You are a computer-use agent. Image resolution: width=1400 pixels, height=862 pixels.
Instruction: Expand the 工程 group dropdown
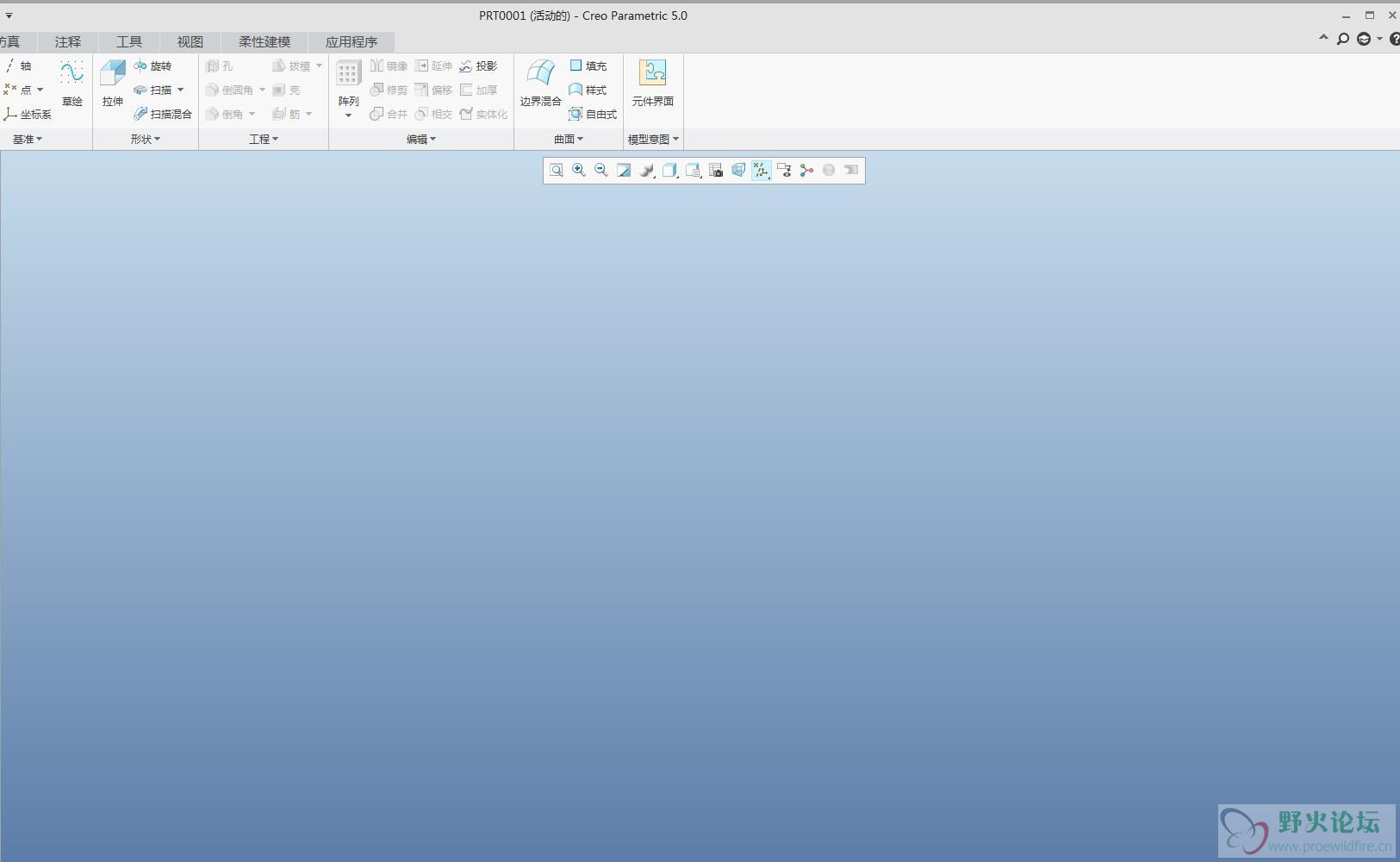pyautogui.click(x=264, y=139)
